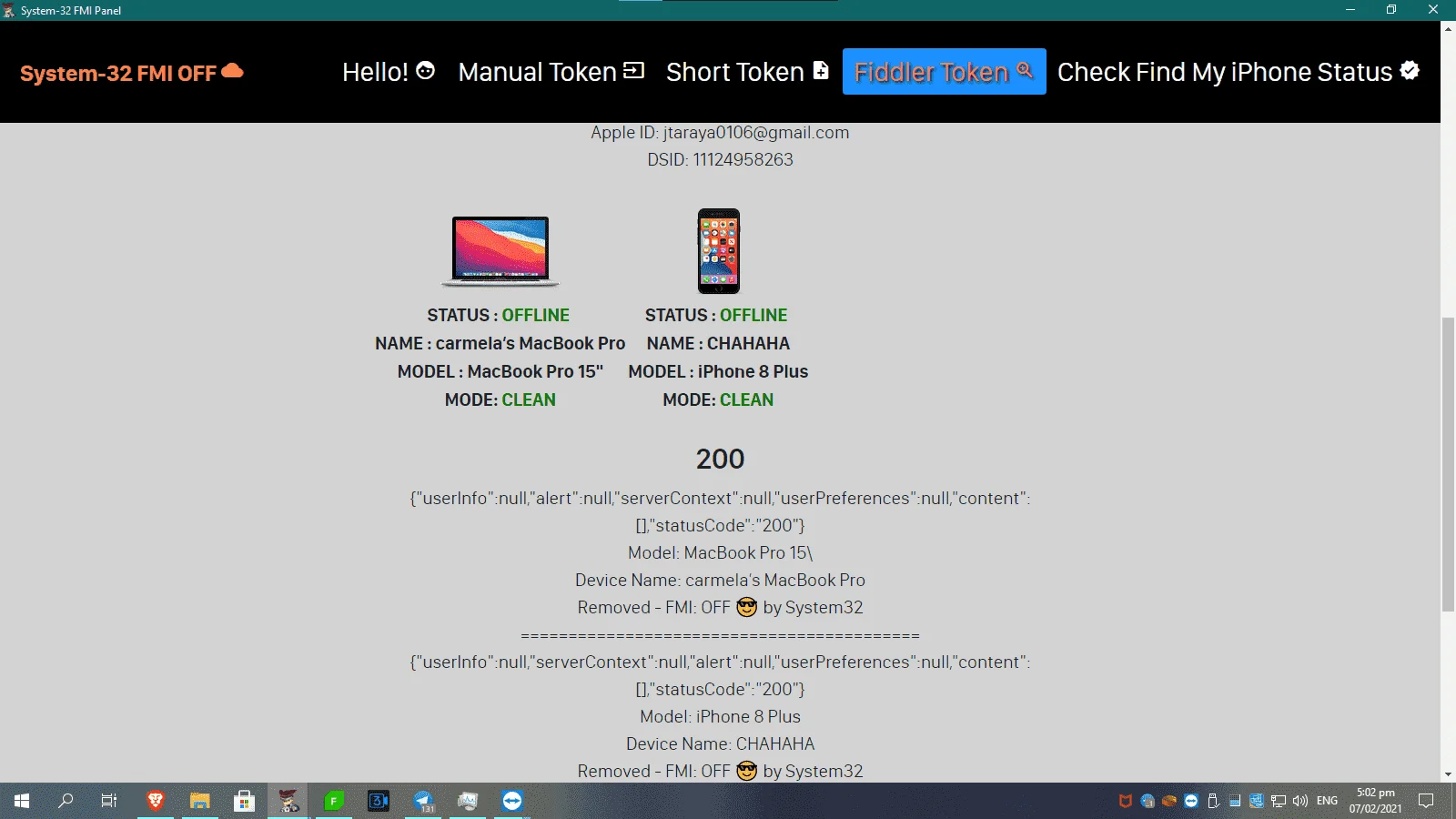Click MODE: CLEAN under iPhone 8 Plus

pyautogui.click(x=718, y=399)
